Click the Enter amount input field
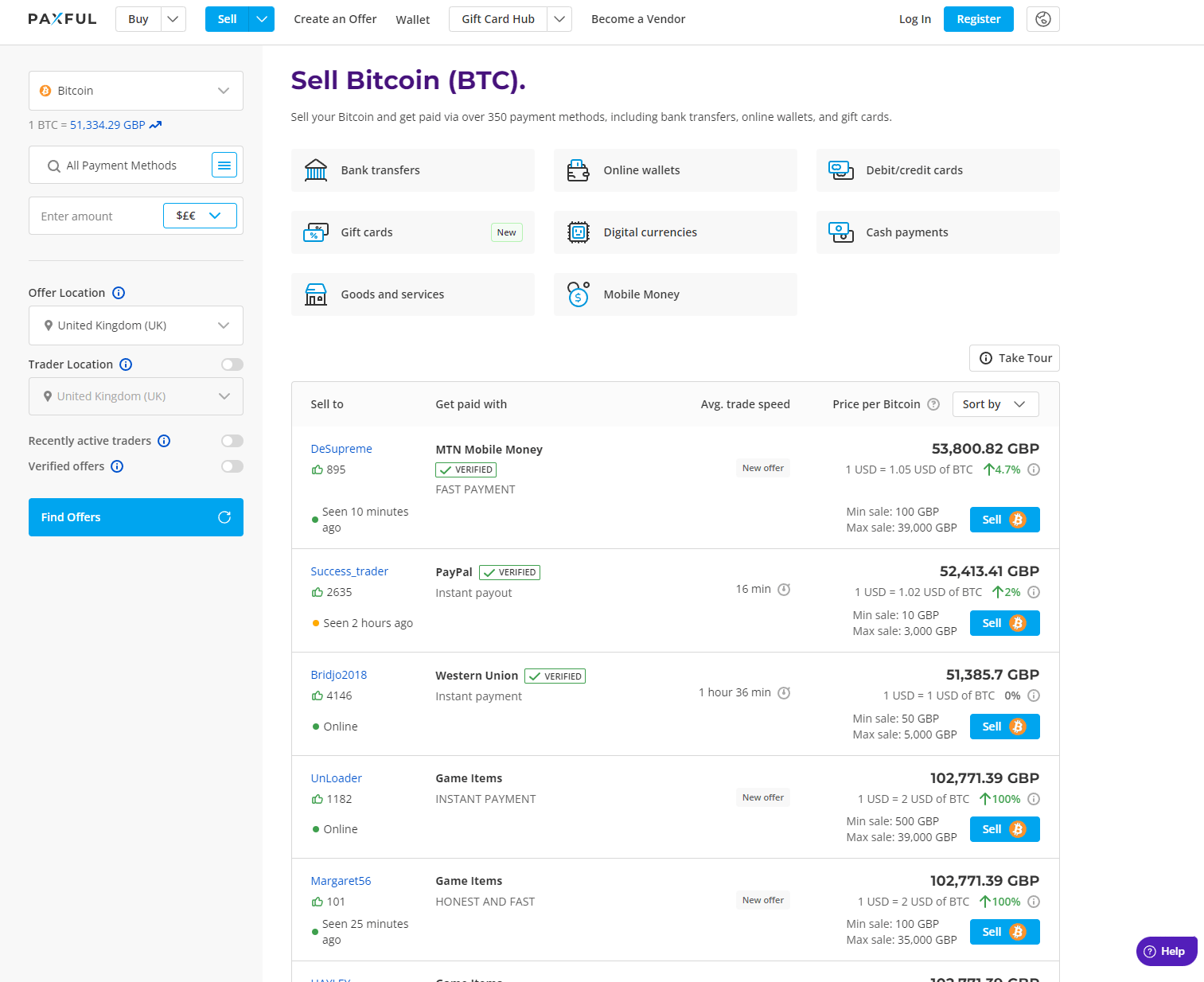Screen dimensions: 1204x982 click(x=96, y=216)
